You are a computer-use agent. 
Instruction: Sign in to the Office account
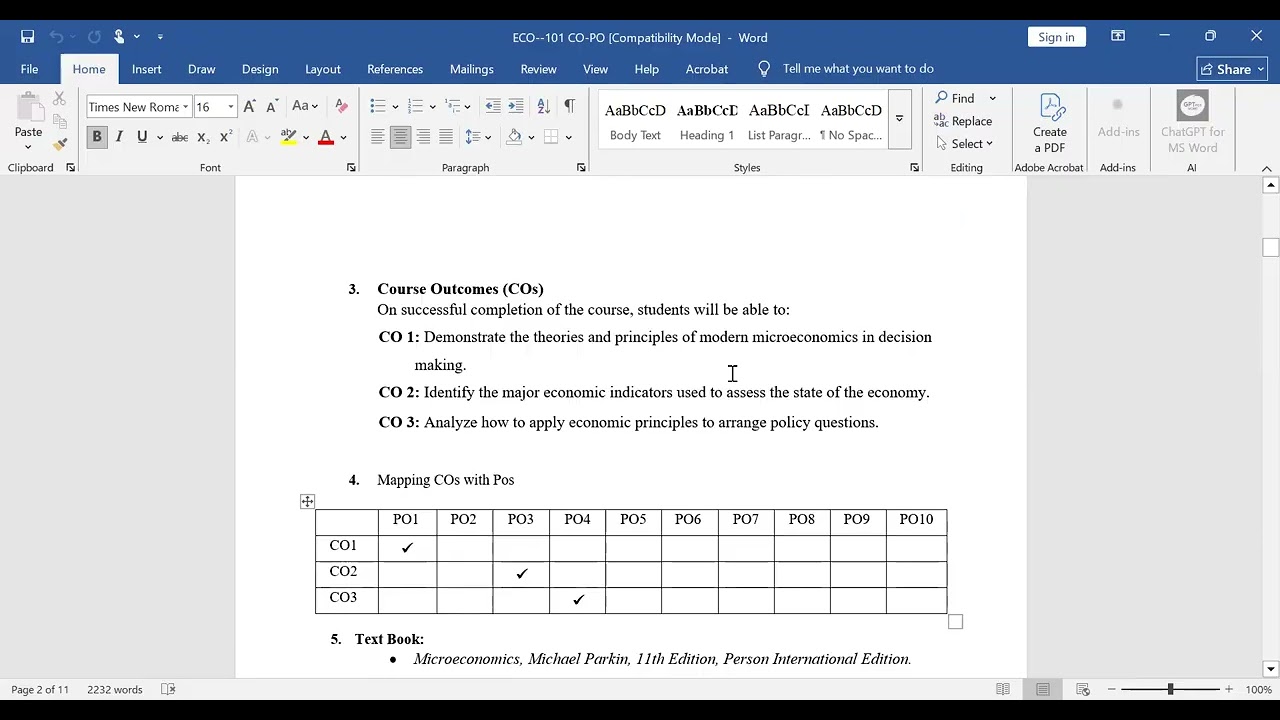click(x=1056, y=37)
